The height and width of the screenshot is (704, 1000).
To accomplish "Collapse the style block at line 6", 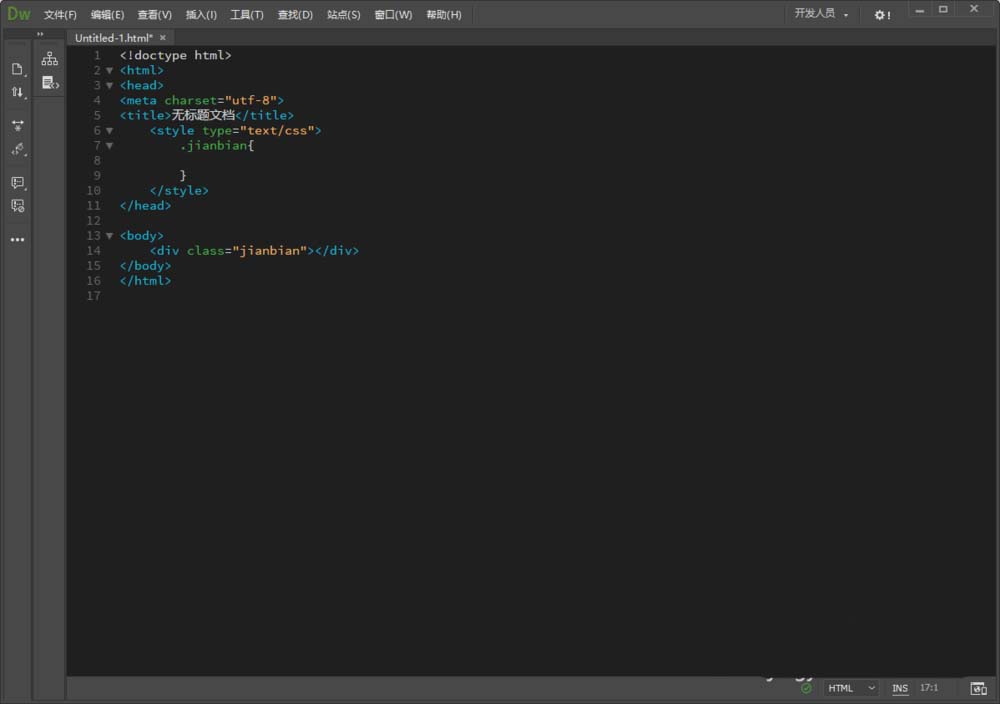I will [x=110, y=131].
